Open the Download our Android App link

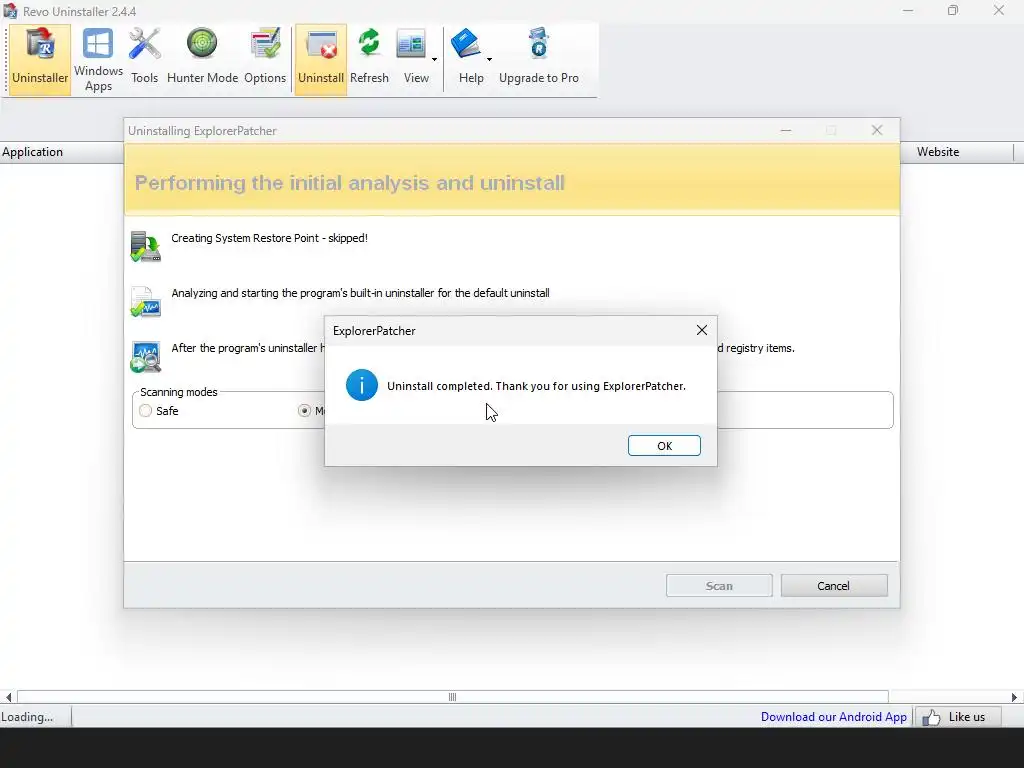point(834,717)
